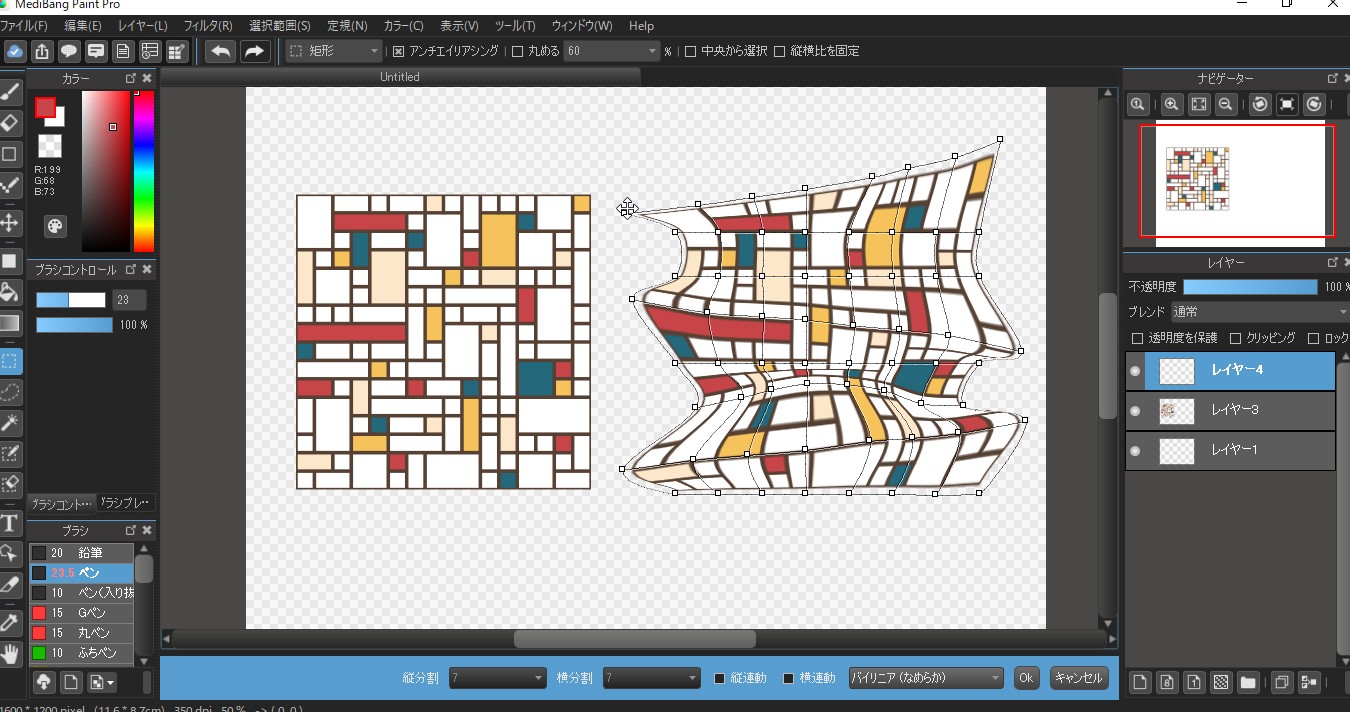Add a new layer folder
The image size is (1350, 712).
(1247, 683)
